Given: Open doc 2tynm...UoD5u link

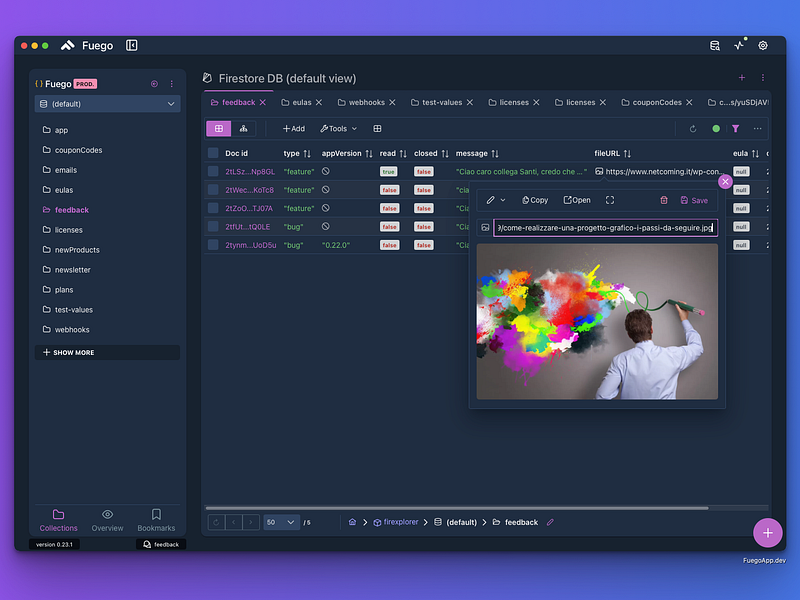Looking at the screenshot, I should pos(251,245).
